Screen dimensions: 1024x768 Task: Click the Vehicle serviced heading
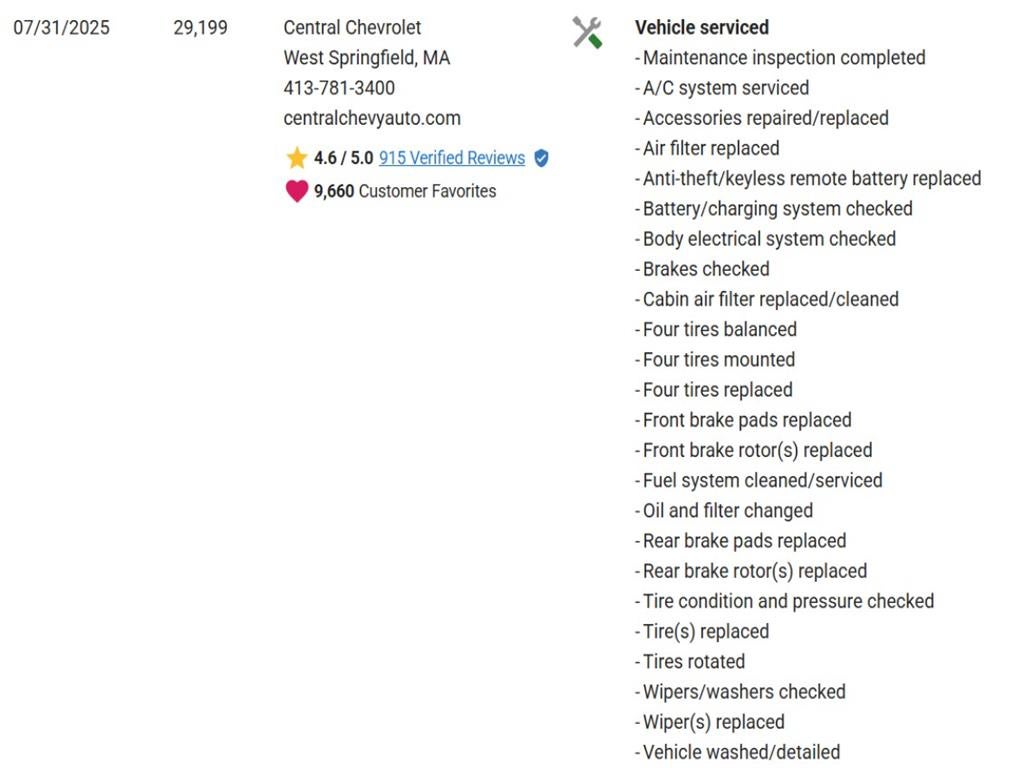702,28
